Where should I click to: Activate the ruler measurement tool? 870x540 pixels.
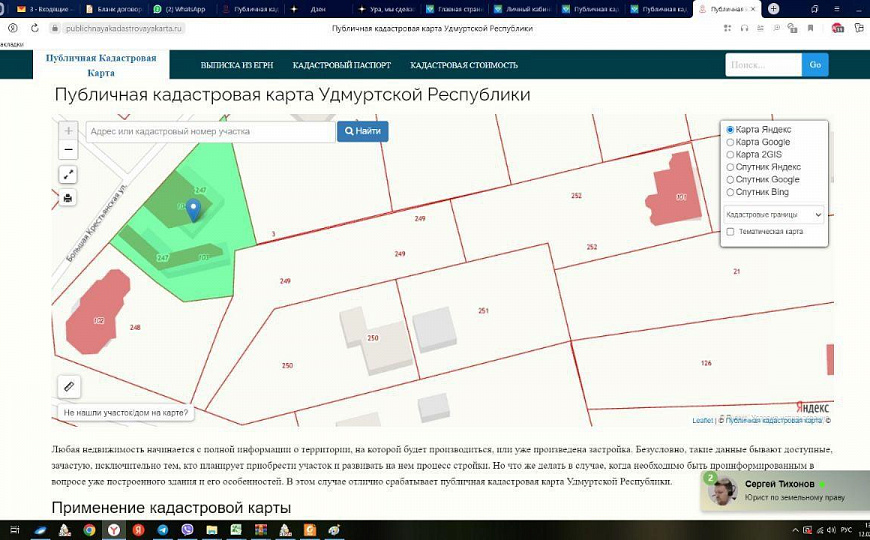[69, 386]
